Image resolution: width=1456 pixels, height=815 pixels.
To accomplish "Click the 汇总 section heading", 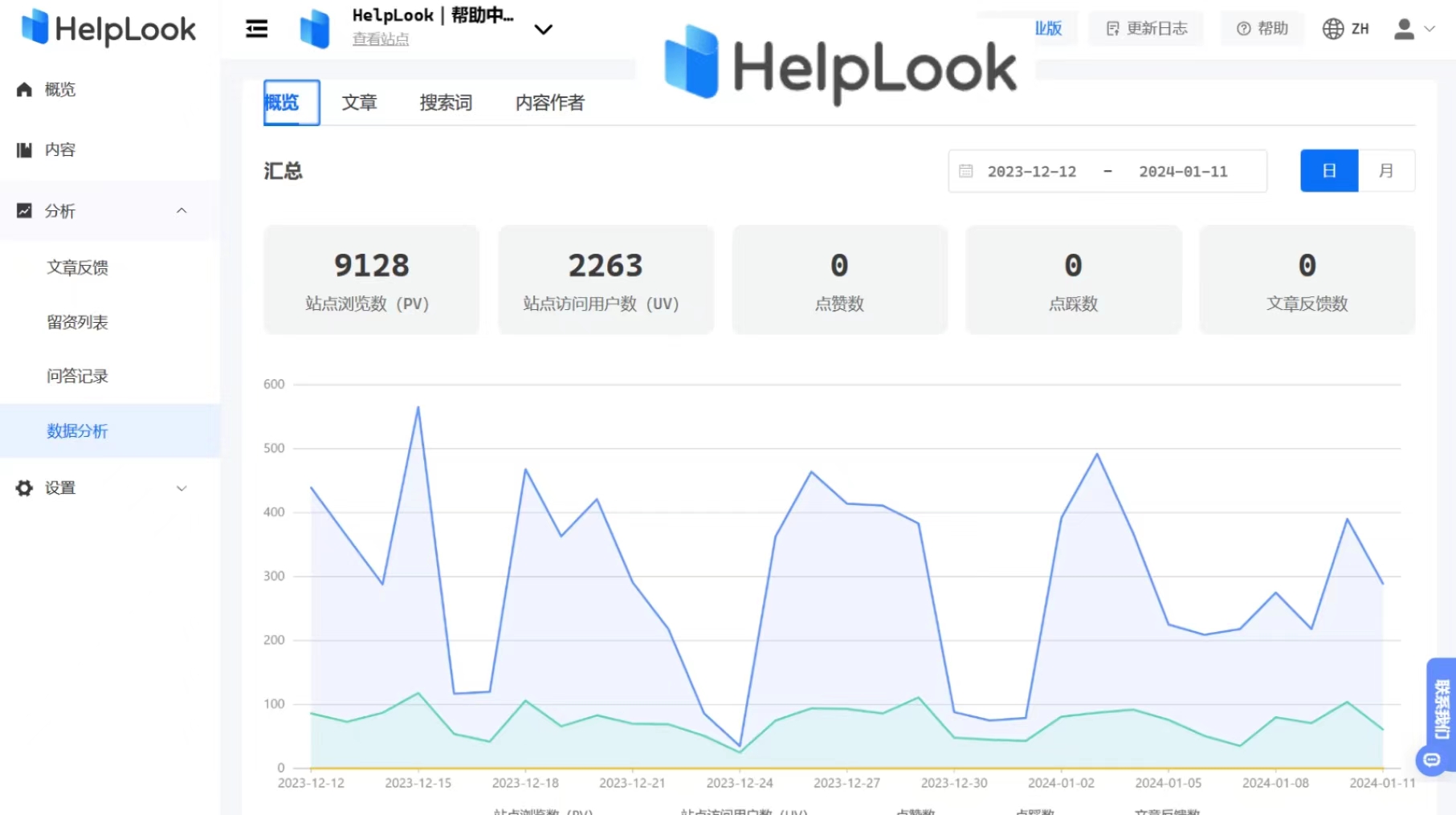I will pyautogui.click(x=283, y=171).
